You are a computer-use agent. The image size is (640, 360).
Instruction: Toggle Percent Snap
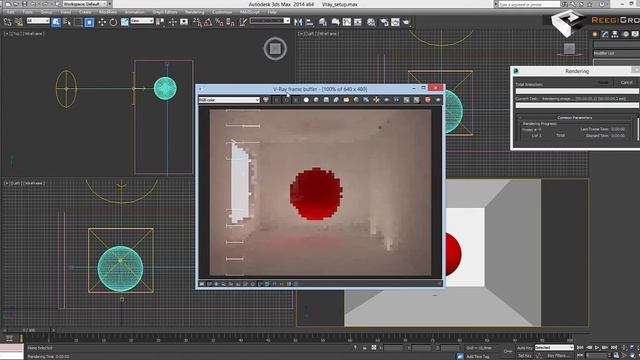pyautogui.click(x=220, y=22)
